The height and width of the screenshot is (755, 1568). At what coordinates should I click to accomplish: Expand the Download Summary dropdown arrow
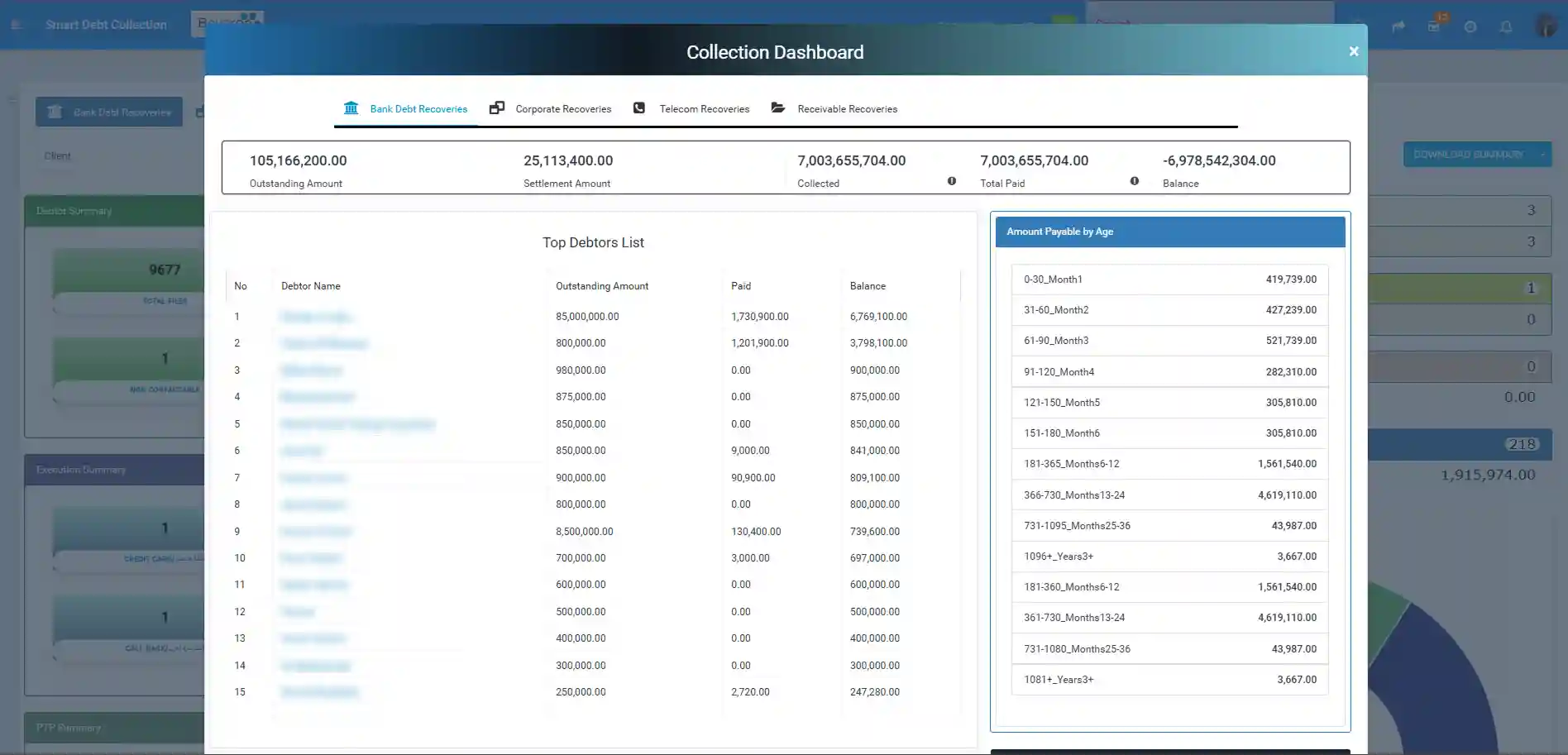click(1542, 155)
